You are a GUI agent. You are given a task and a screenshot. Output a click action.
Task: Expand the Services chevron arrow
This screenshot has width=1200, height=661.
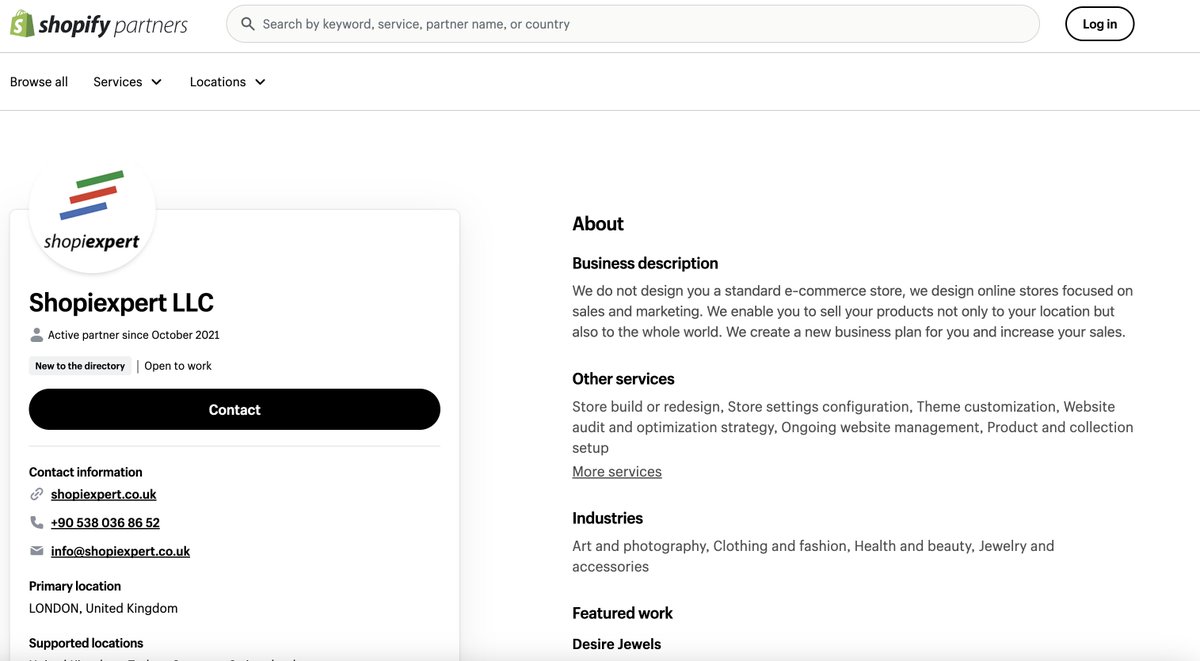(156, 81)
